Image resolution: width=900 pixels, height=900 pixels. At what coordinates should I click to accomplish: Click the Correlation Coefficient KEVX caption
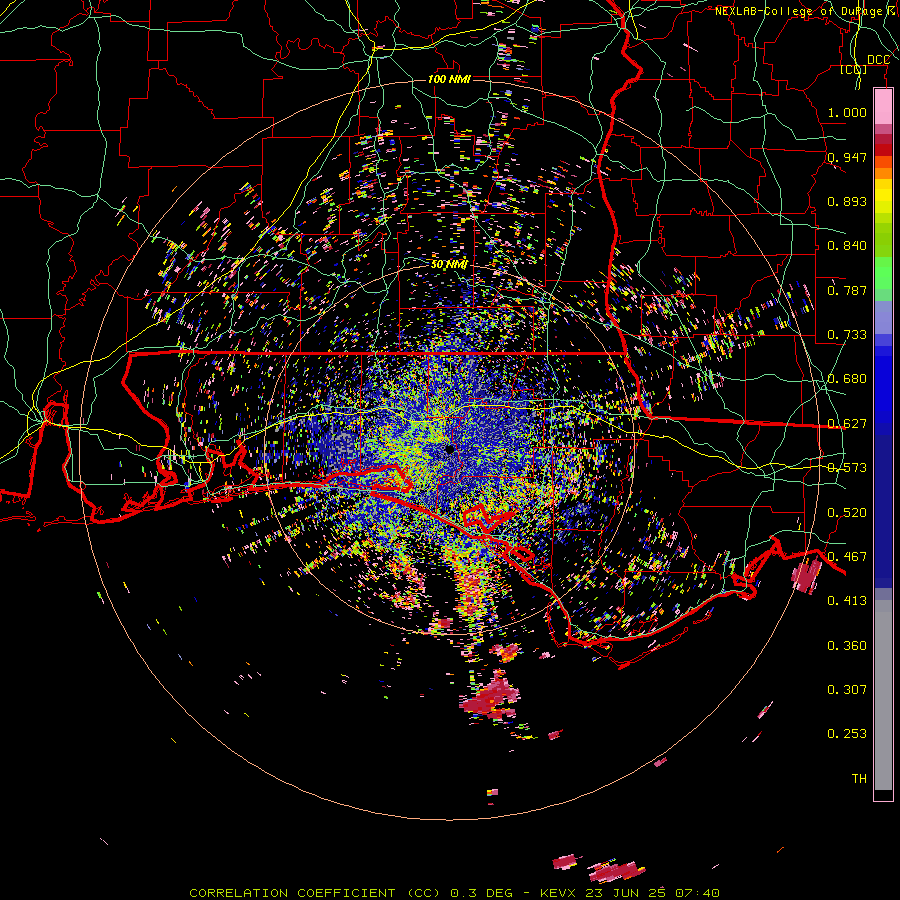click(x=454, y=893)
